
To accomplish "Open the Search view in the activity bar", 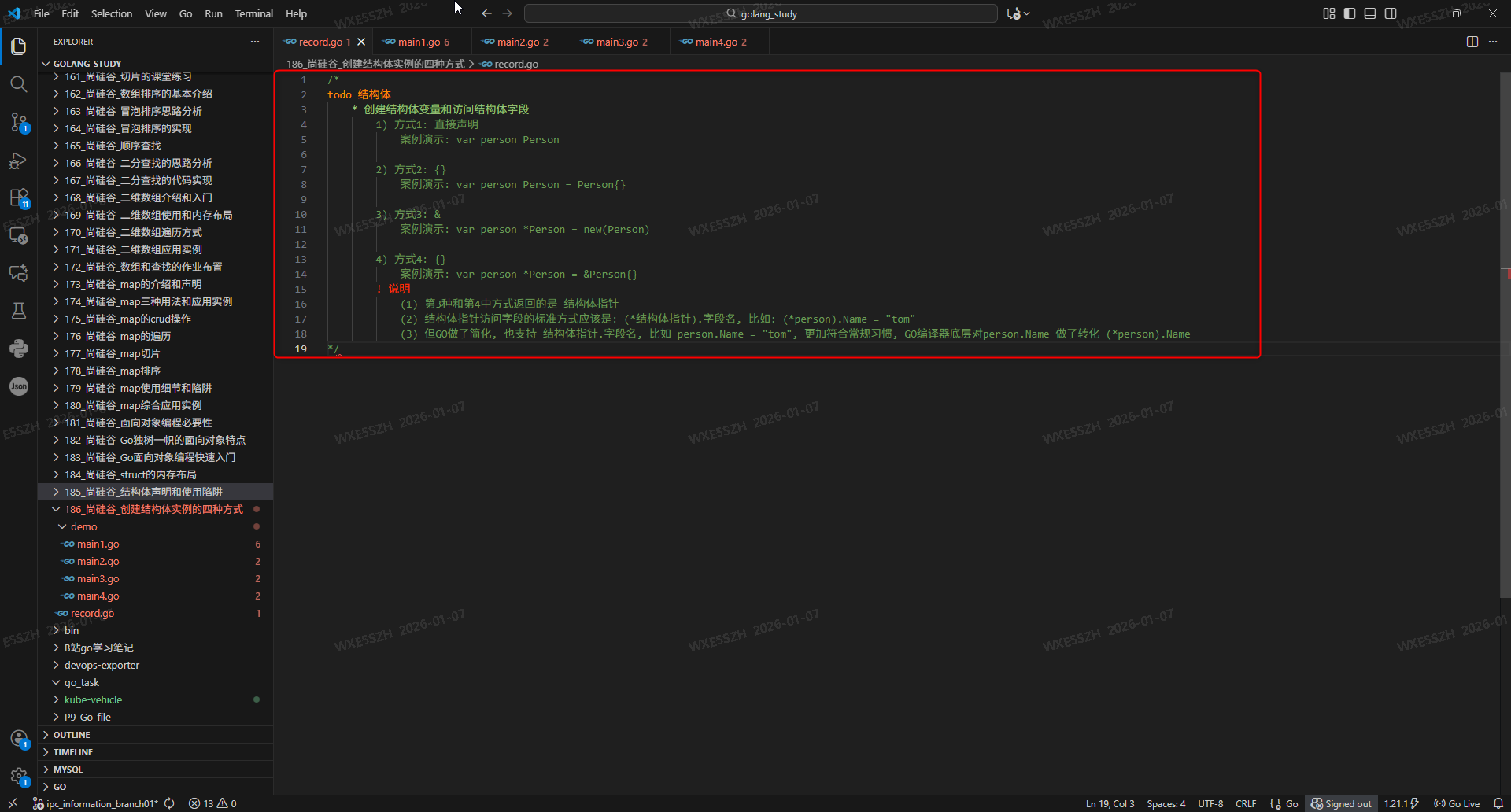I will pyautogui.click(x=19, y=84).
